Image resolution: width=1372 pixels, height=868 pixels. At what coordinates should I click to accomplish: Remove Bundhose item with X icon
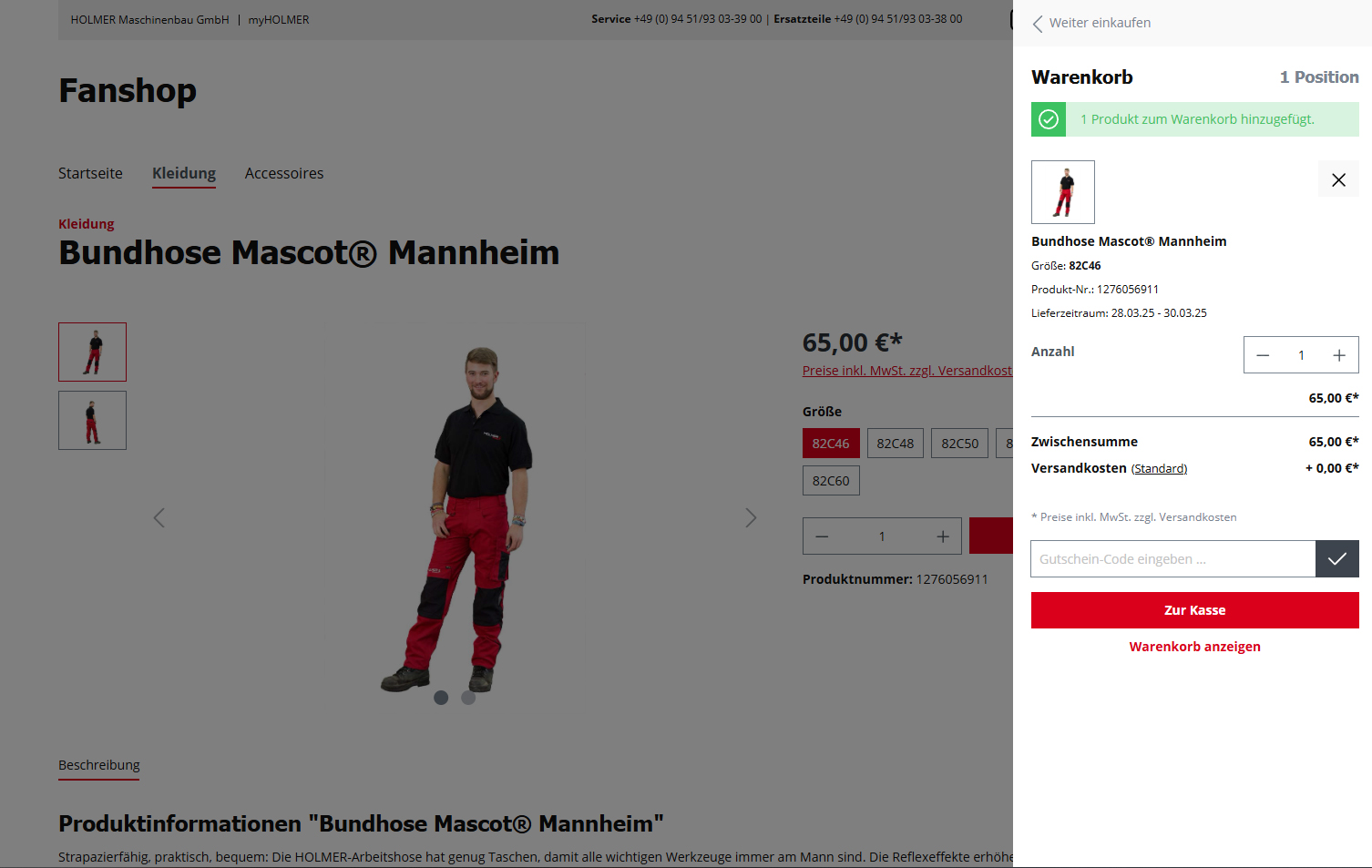click(x=1338, y=179)
